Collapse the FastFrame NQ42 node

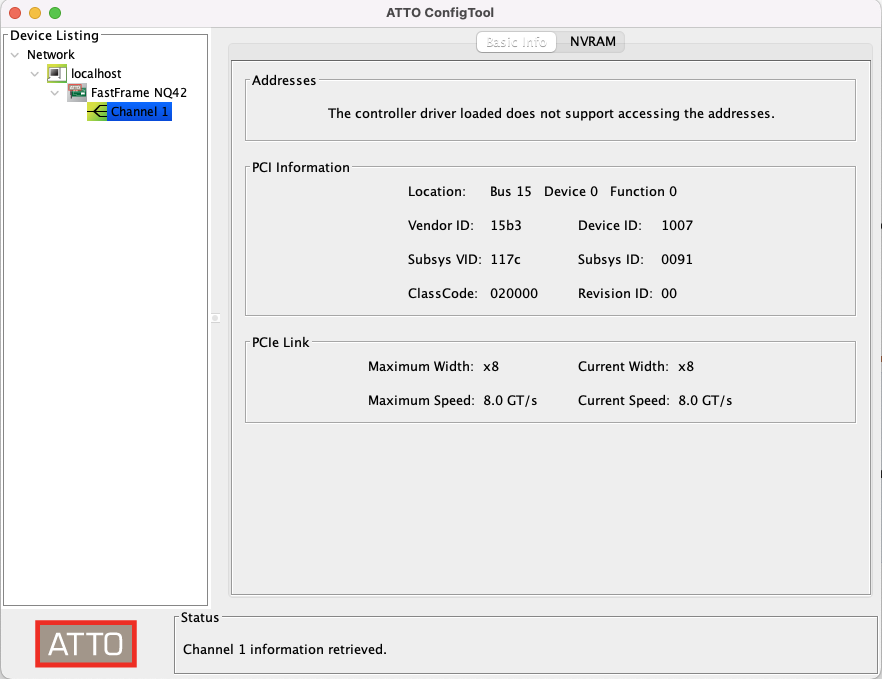55,93
